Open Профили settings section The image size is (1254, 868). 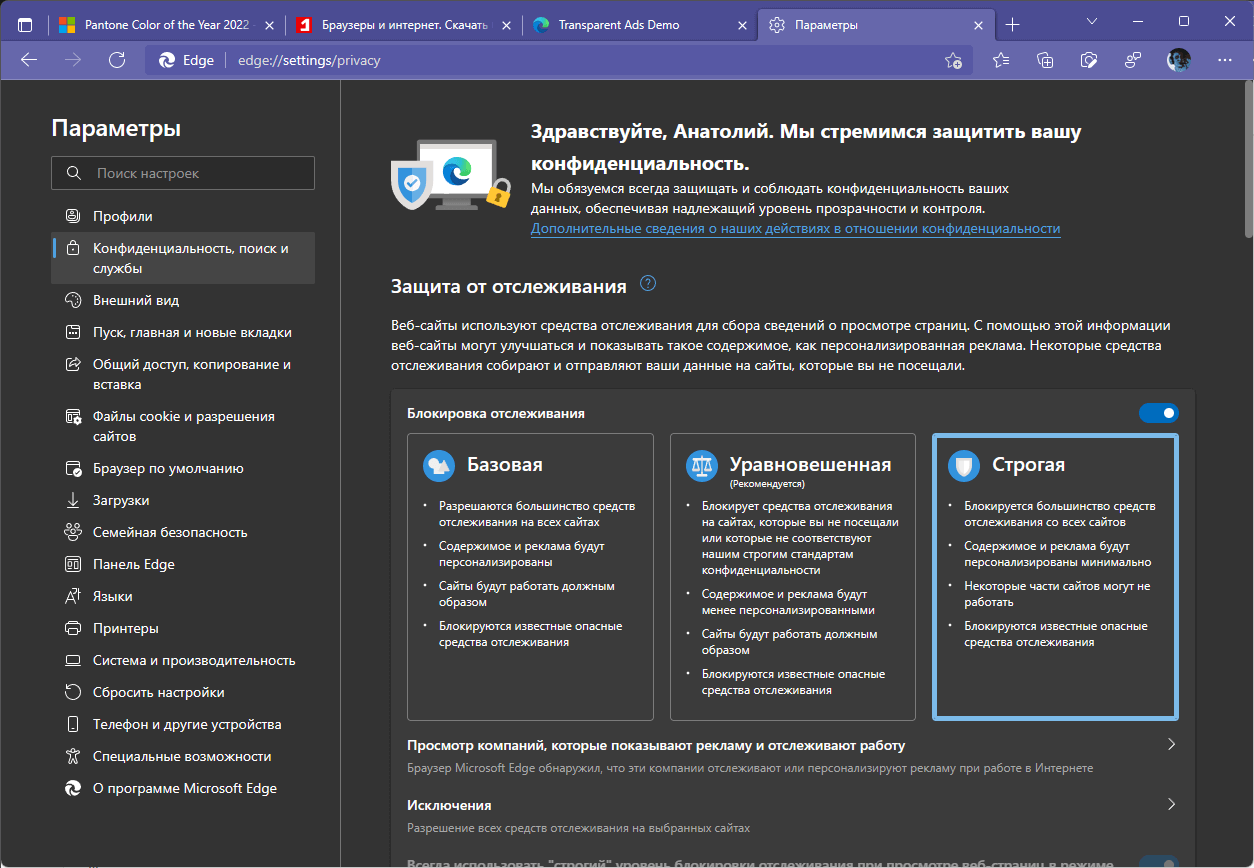coord(183,216)
